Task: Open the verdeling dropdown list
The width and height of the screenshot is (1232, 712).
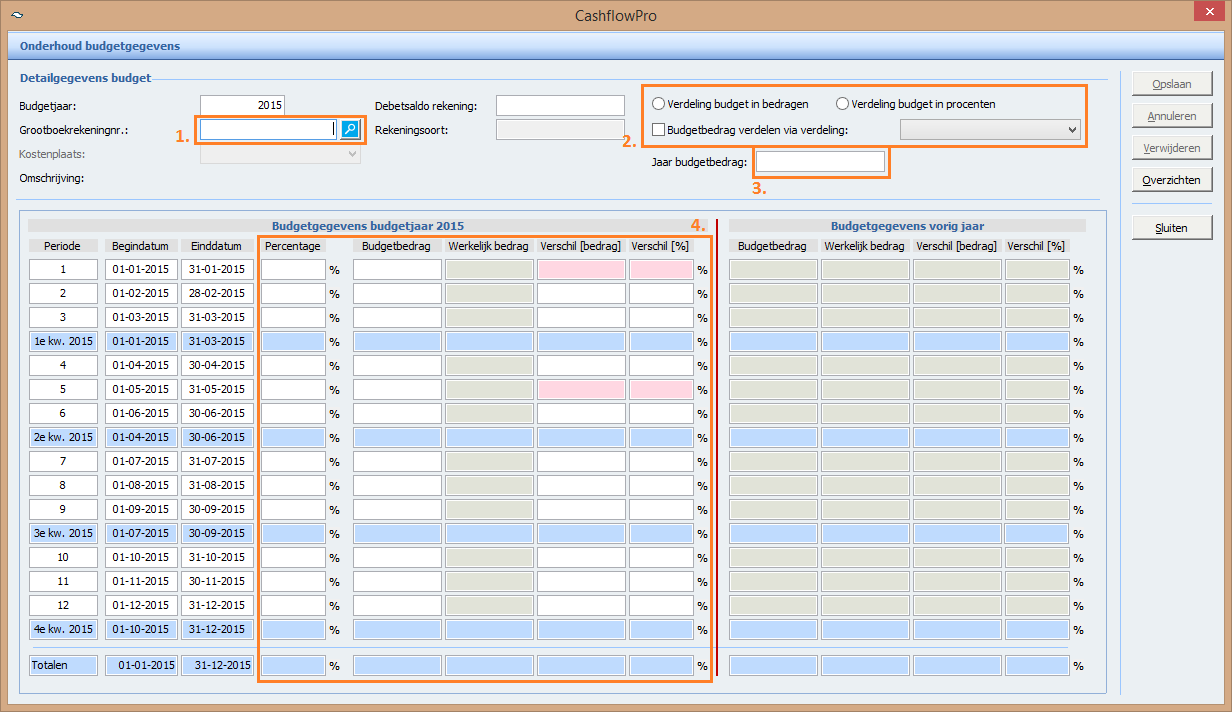Action: 990,129
